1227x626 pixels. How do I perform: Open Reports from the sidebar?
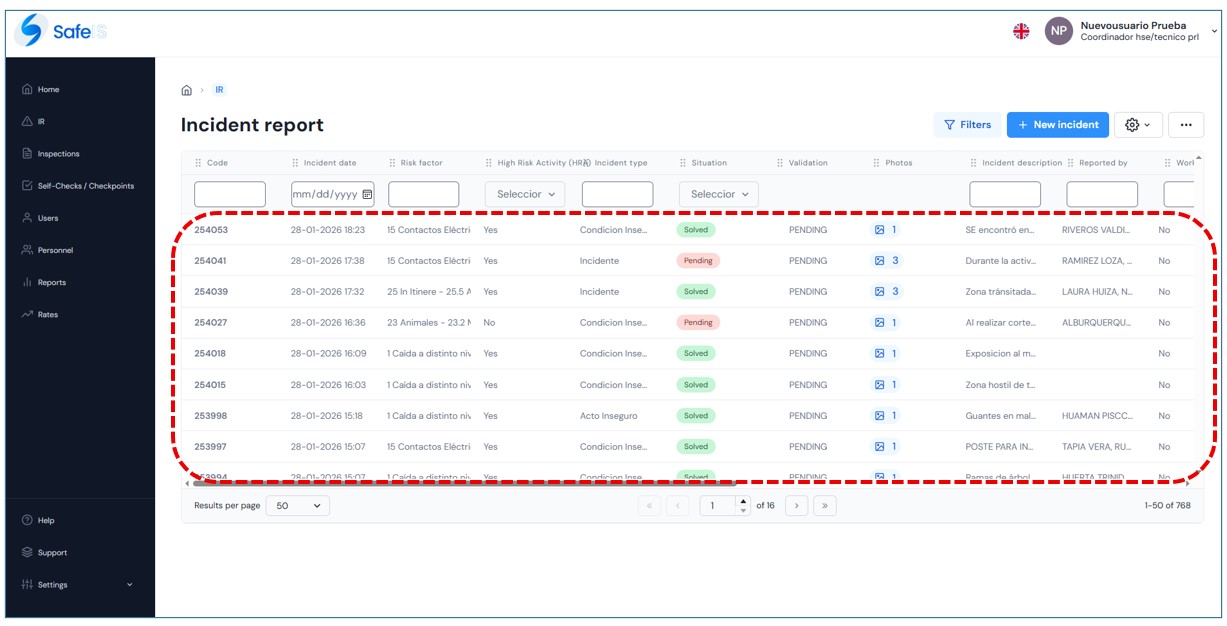(51, 283)
